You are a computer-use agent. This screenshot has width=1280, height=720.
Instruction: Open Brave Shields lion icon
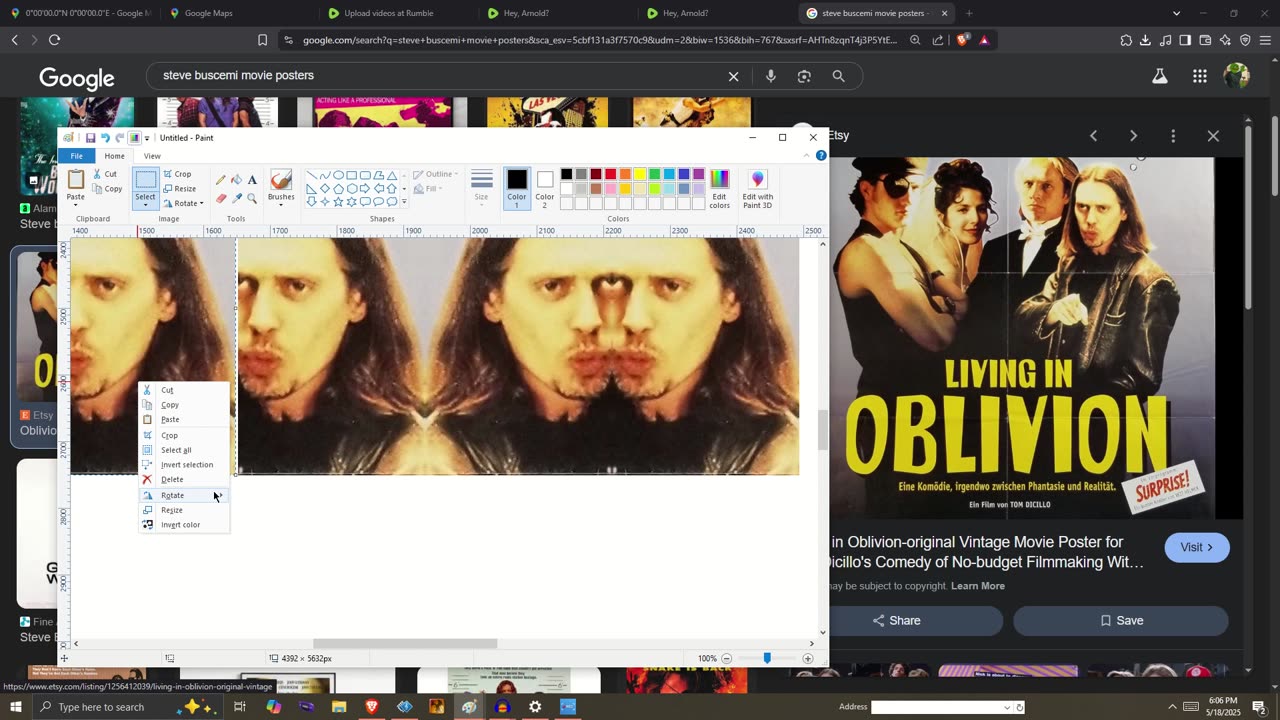coord(963,40)
